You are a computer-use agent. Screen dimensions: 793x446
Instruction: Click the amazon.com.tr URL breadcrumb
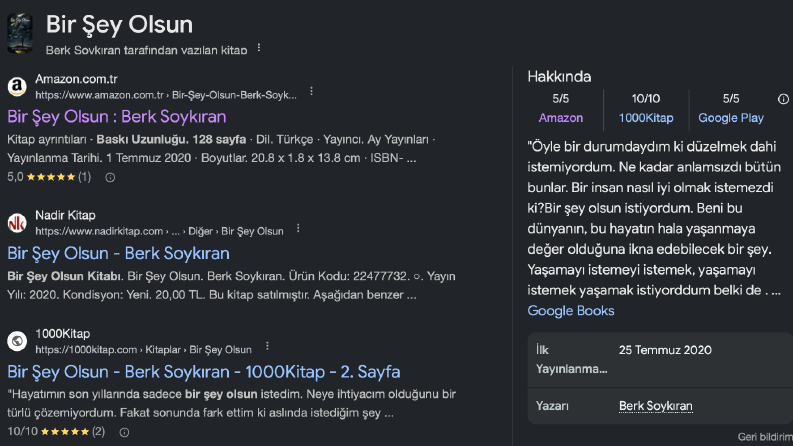point(166,95)
